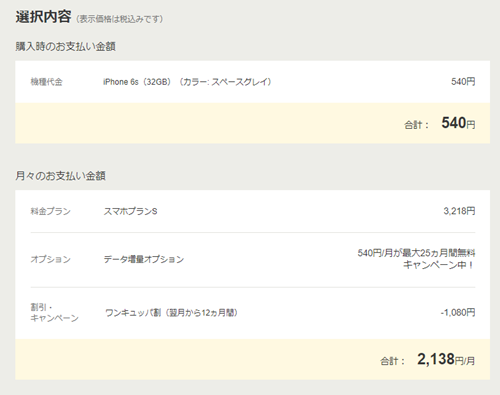
Task: Click the 月々のお支払い金額 section heading
Action: point(61,176)
